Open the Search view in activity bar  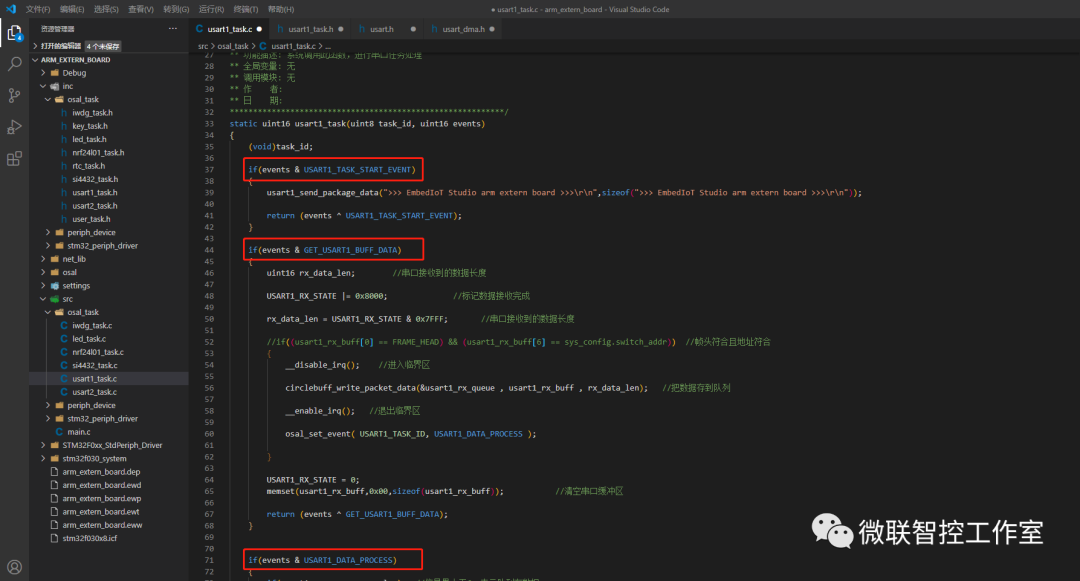point(15,64)
